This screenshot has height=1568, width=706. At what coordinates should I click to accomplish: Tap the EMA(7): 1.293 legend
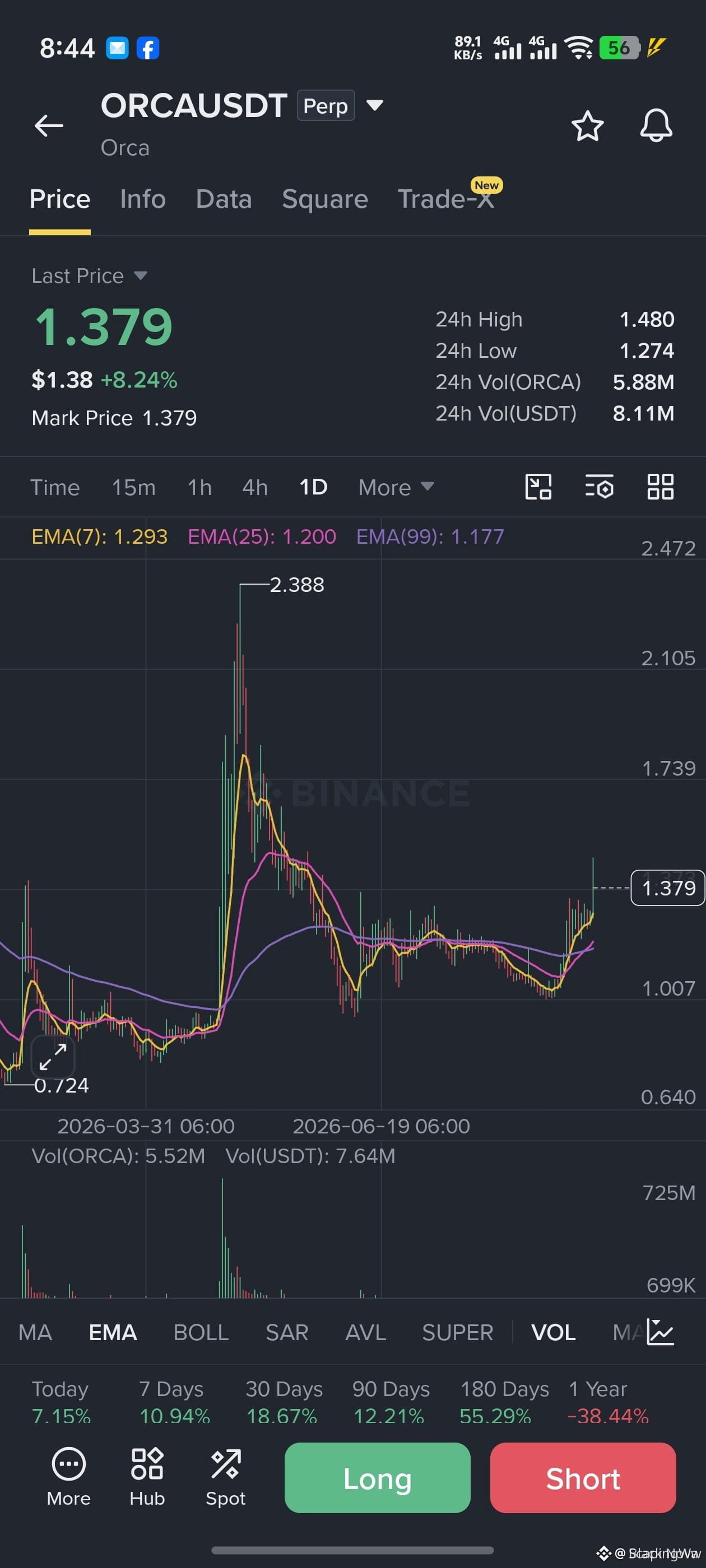(99, 536)
